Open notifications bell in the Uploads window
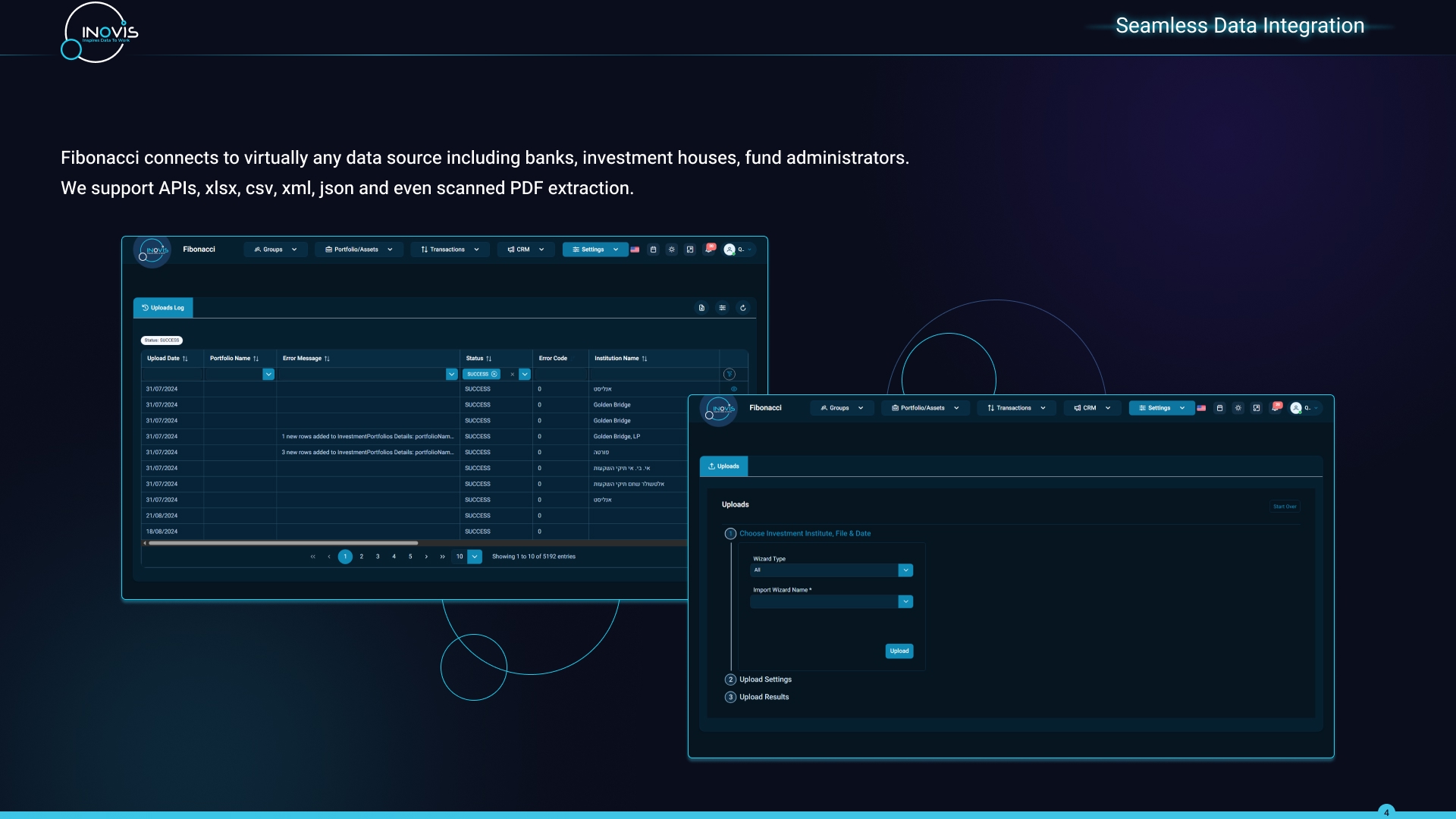The height and width of the screenshot is (819, 1456). 1276,408
